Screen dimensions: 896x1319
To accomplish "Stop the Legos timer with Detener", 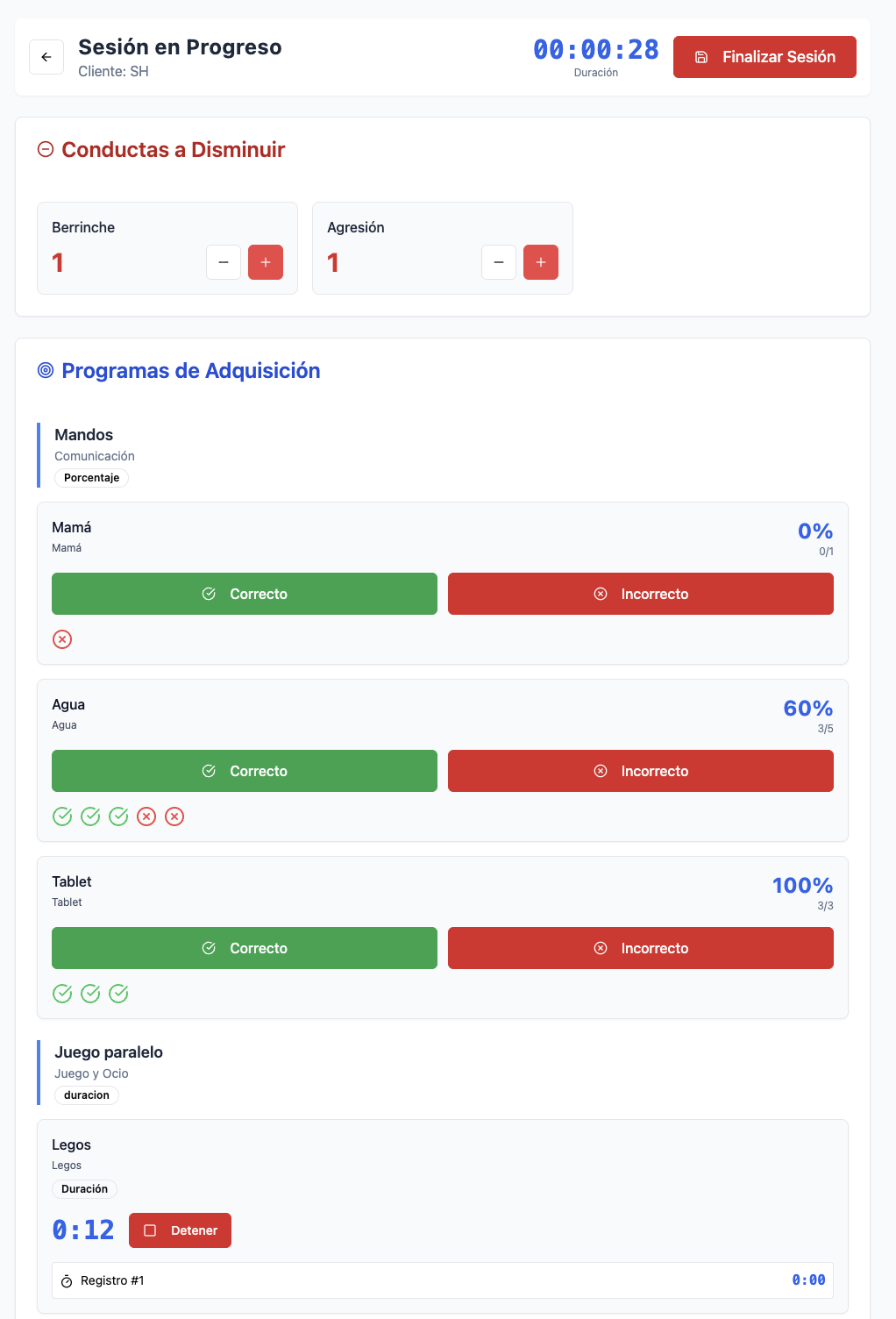I will pos(180,1230).
